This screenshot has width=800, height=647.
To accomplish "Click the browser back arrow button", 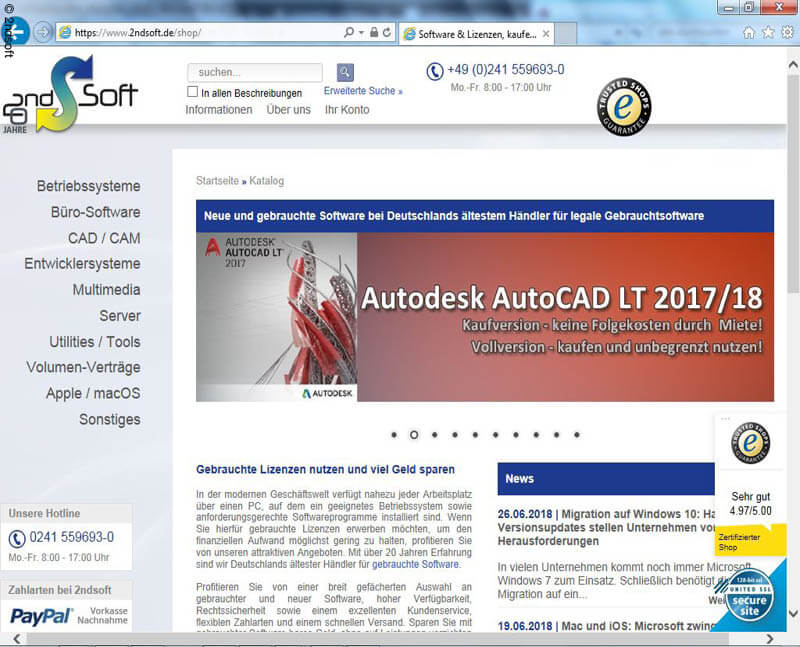I will 16,31.
